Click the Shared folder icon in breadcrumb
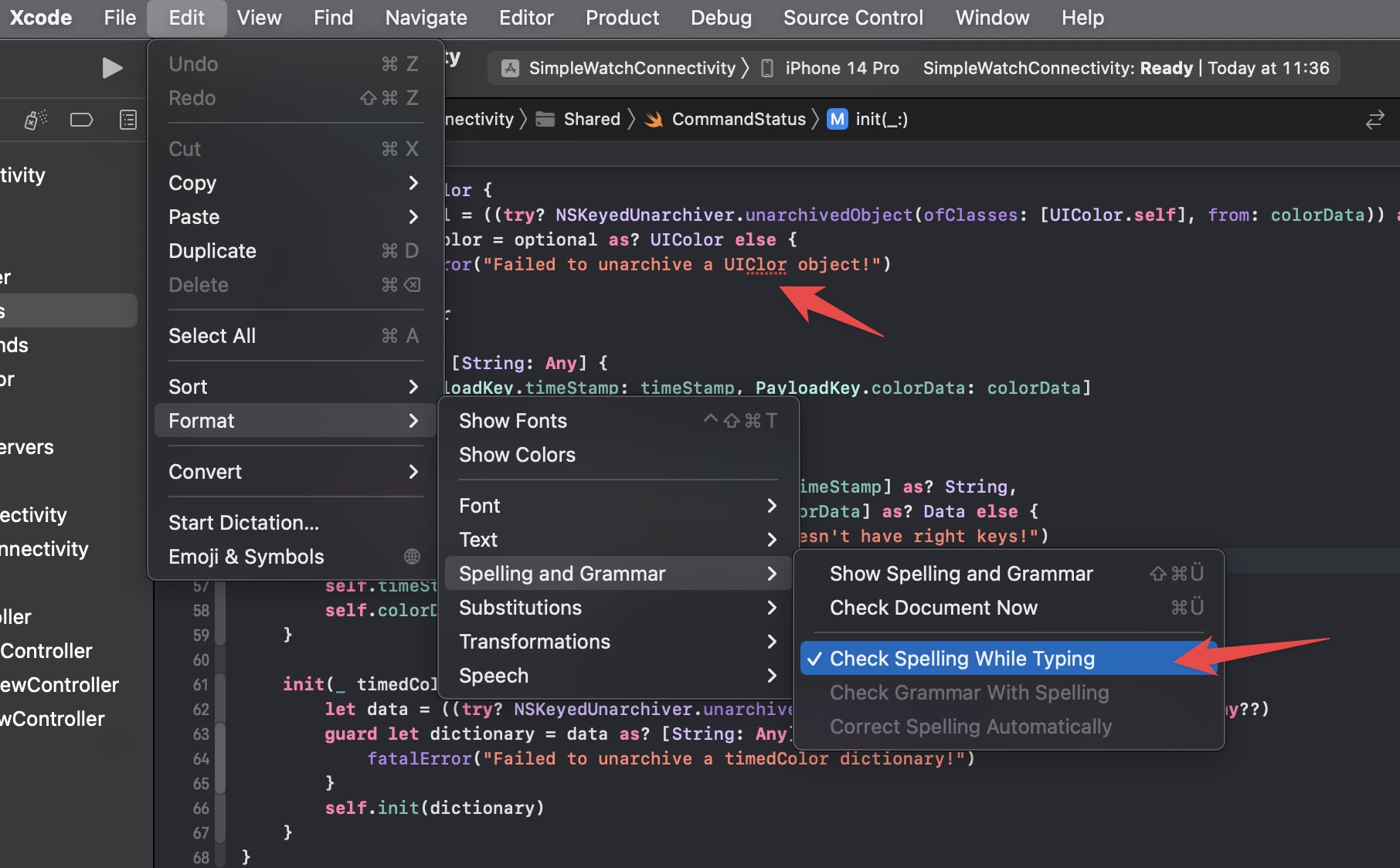1400x868 pixels. click(545, 119)
